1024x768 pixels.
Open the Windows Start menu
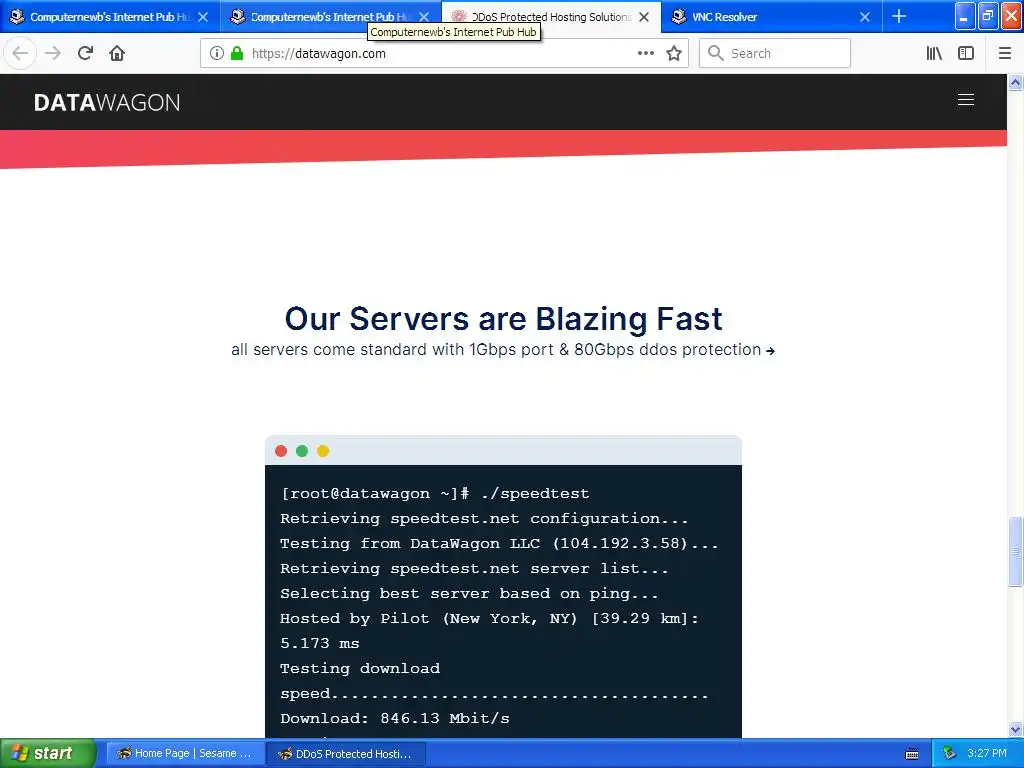point(46,754)
